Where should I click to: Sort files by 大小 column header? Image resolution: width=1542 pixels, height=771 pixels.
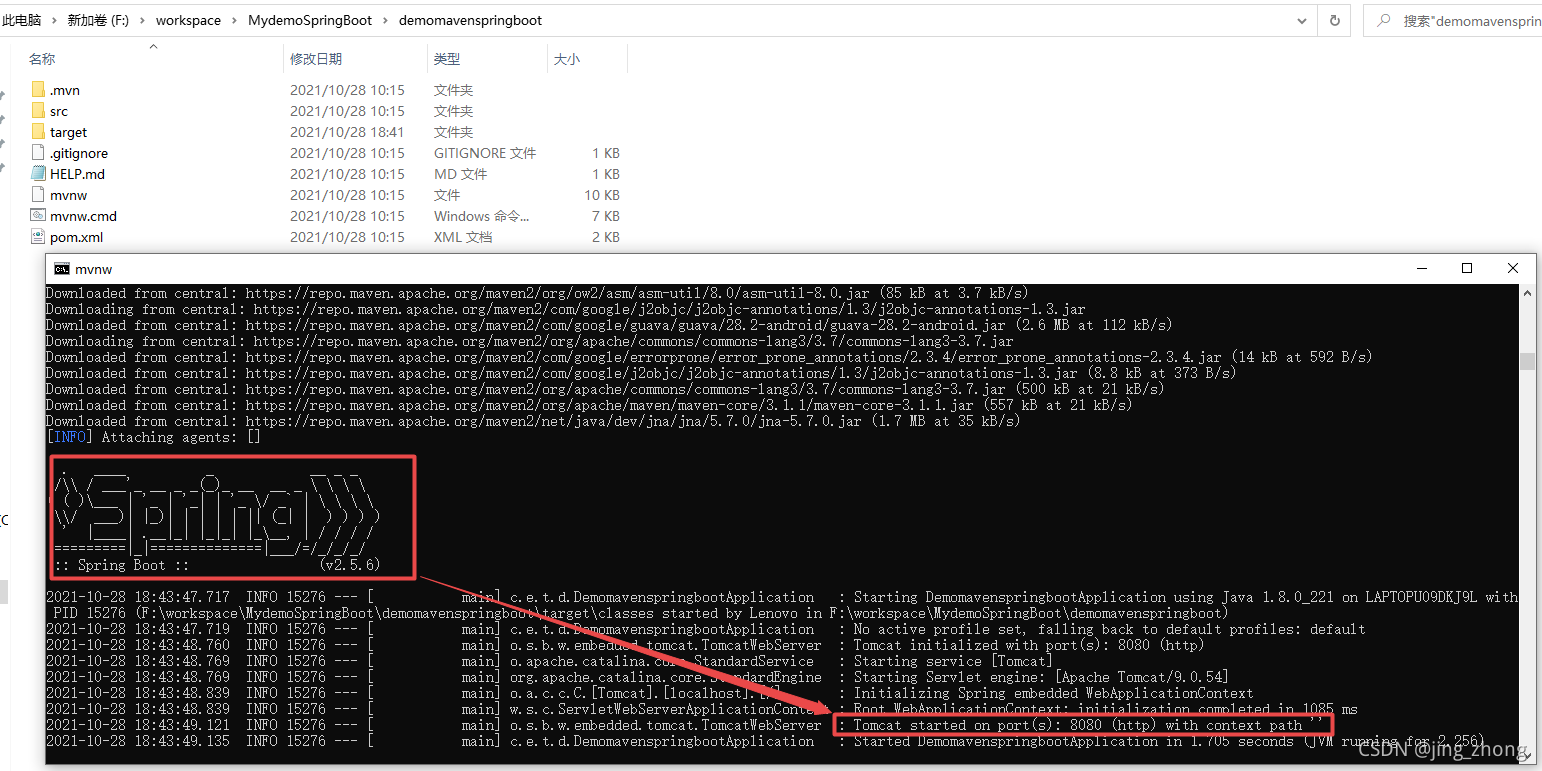tap(567, 59)
